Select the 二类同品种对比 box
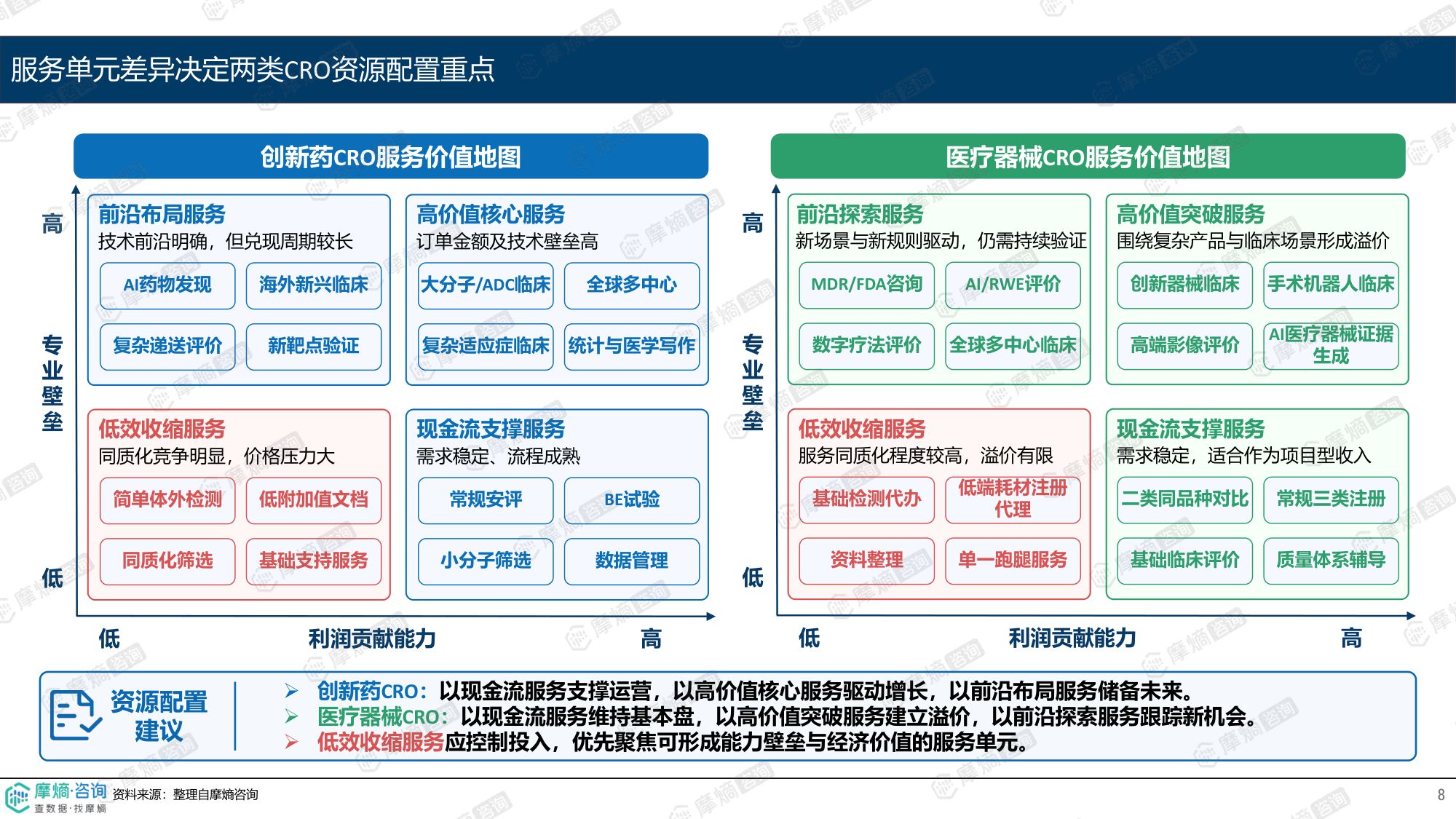The height and width of the screenshot is (819, 1456). [x=1185, y=499]
